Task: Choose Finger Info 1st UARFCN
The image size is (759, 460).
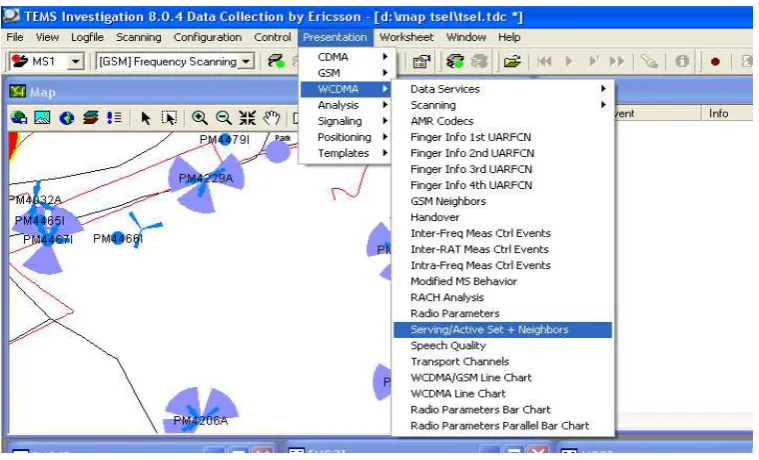Action: [502, 137]
